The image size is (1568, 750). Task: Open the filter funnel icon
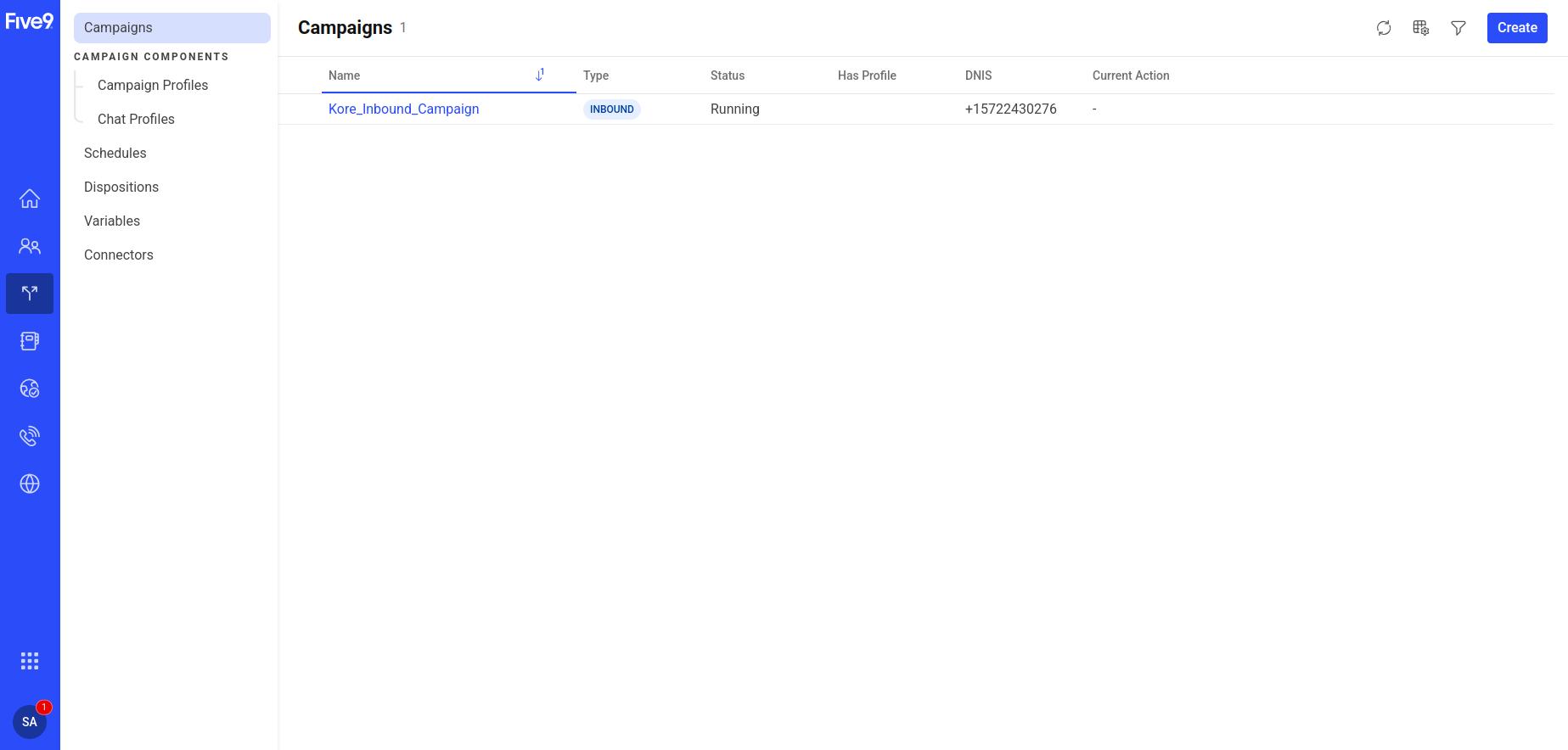pos(1458,28)
